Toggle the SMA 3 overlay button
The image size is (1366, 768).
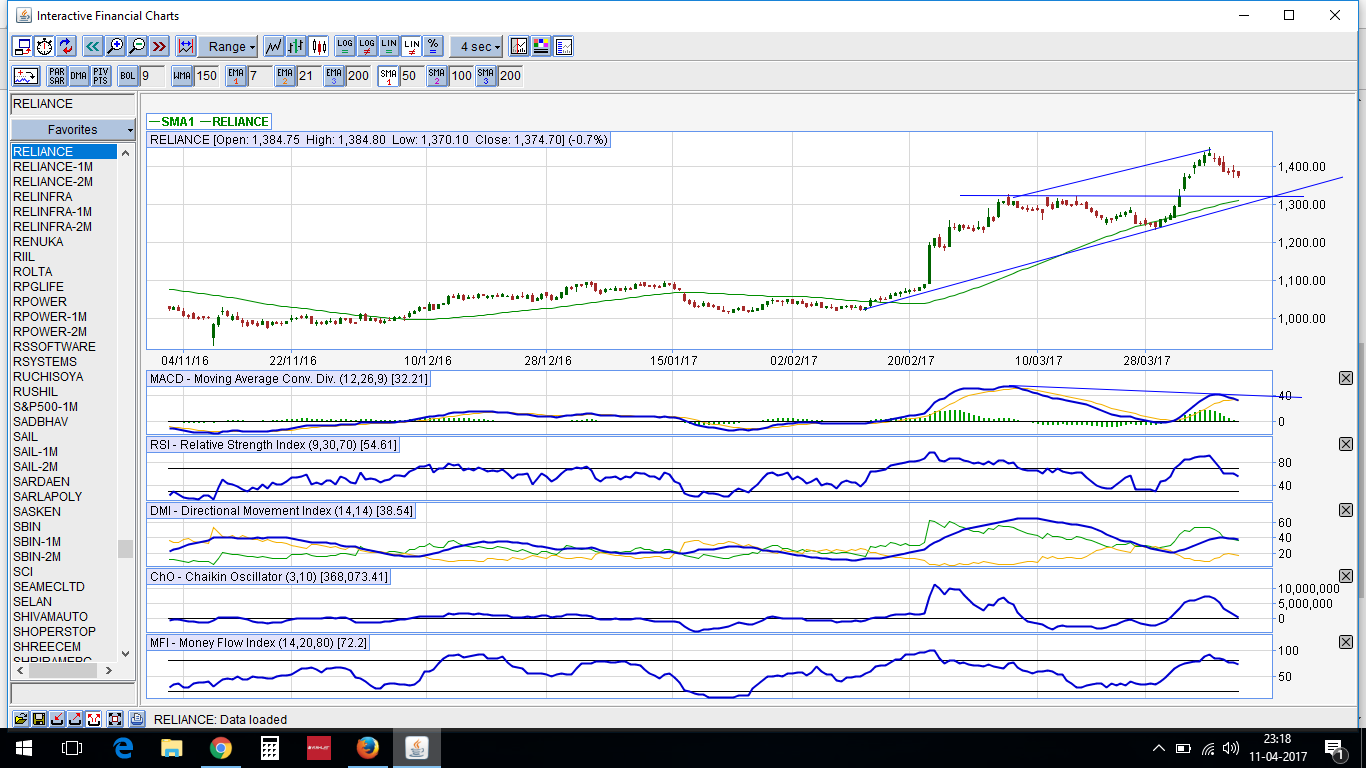pyautogui.click(x=486, y=75)
